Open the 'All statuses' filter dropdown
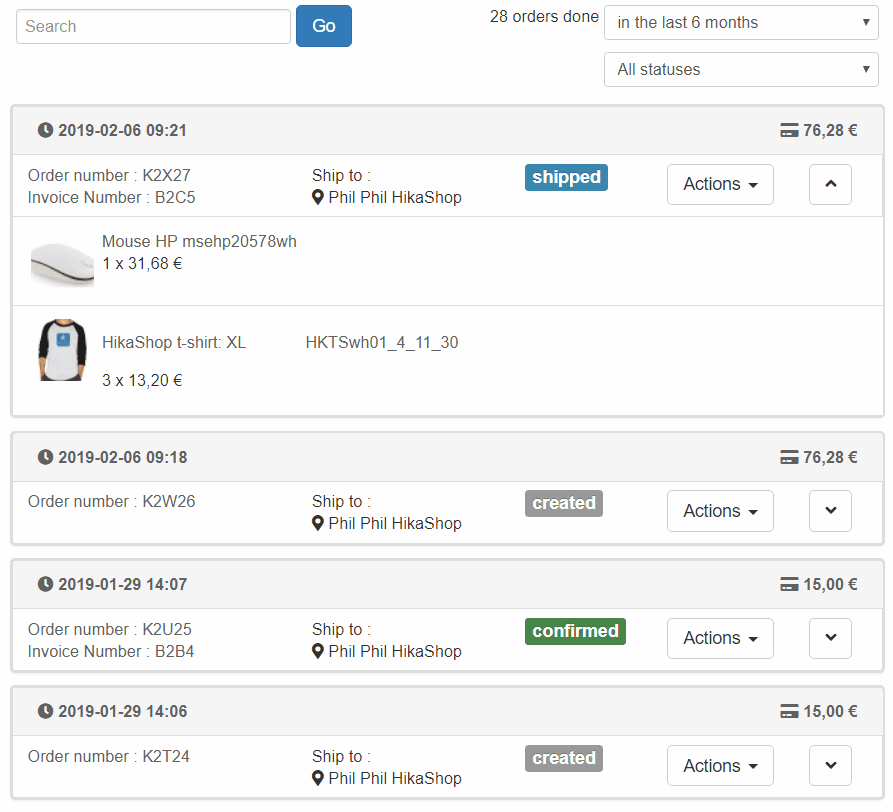The width and height of the screenshot is (893, 812). pyautogui.click(x=741, y=69)
